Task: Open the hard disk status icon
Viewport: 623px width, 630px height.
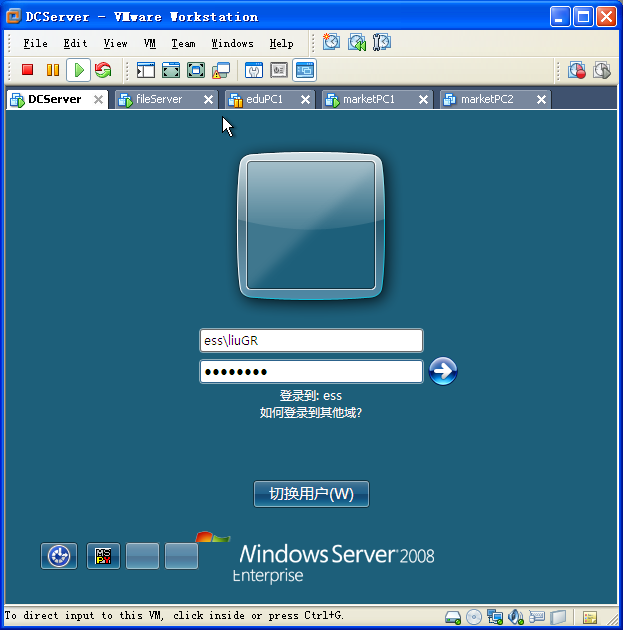Action: coord(453,617)
